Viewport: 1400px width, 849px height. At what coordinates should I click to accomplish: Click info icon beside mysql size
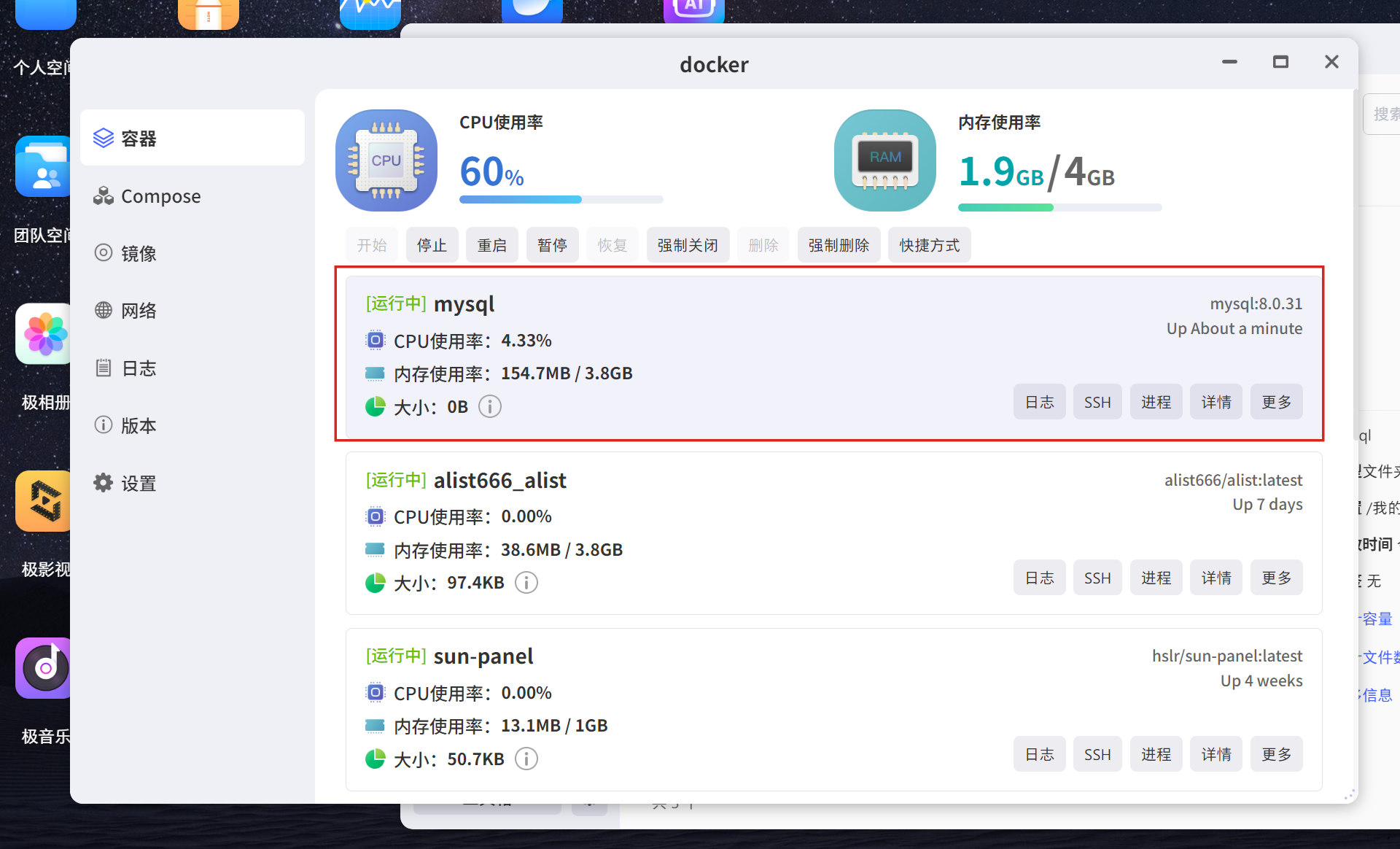pyautogui.click(x=490, y=406)
